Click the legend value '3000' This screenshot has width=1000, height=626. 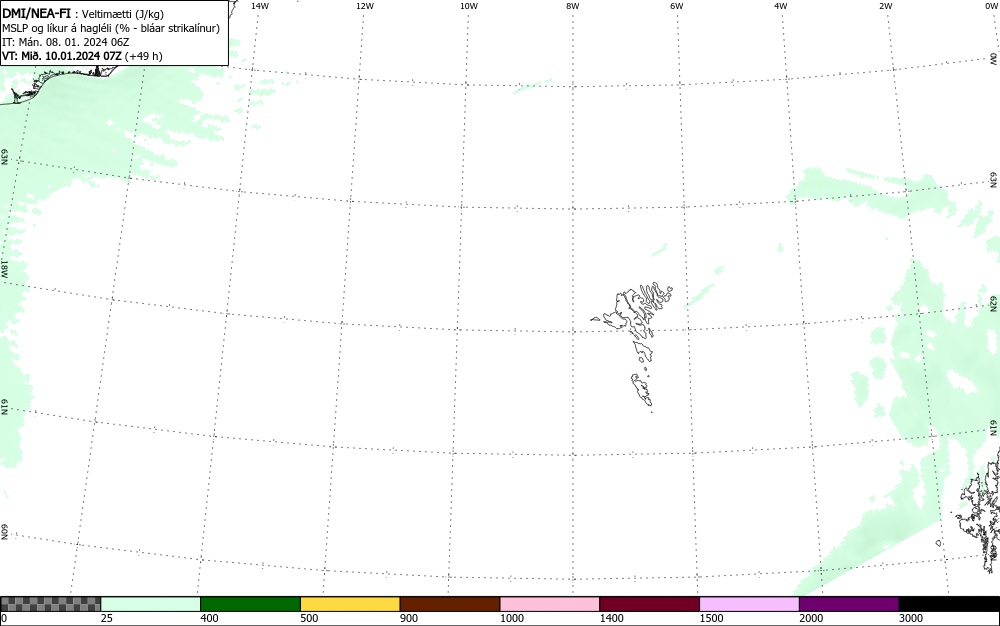pyautogui.click(x=911, y=618)
